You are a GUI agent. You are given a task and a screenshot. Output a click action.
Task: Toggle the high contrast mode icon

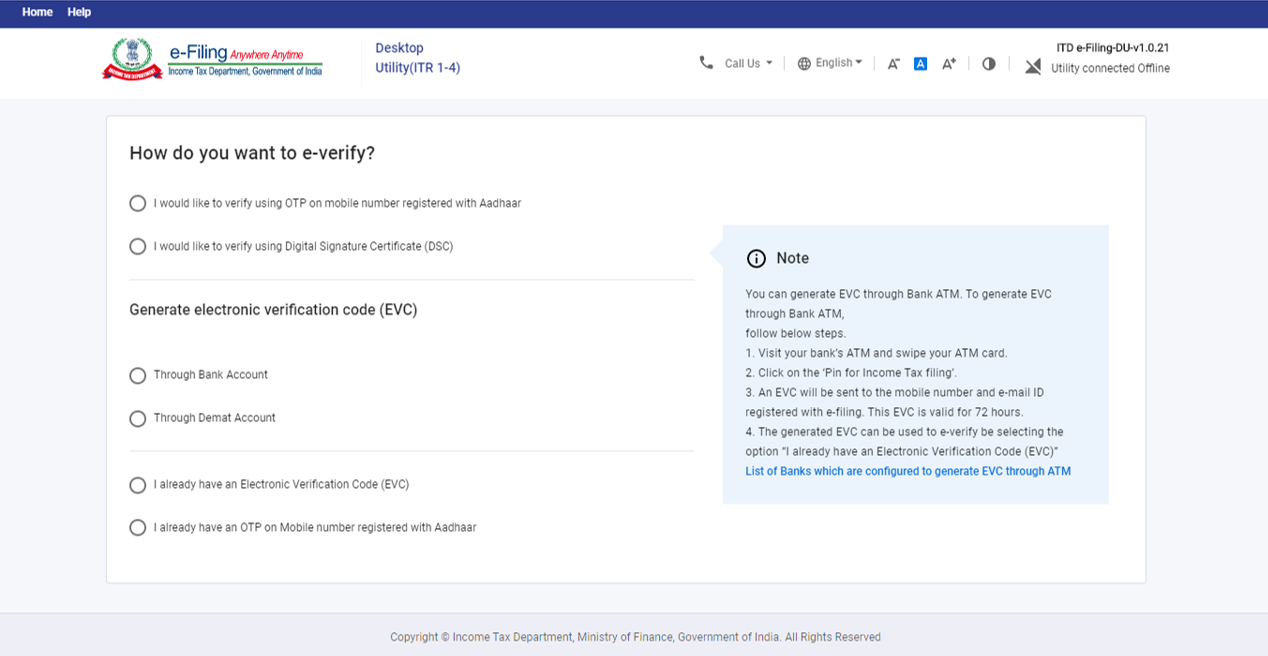(989, 64)
